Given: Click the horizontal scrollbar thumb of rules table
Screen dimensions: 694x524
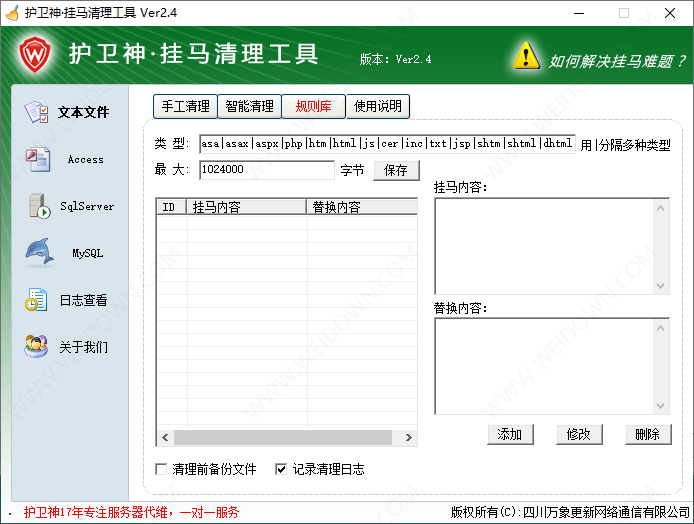Looking at the screenshot, I should [283, 438].
